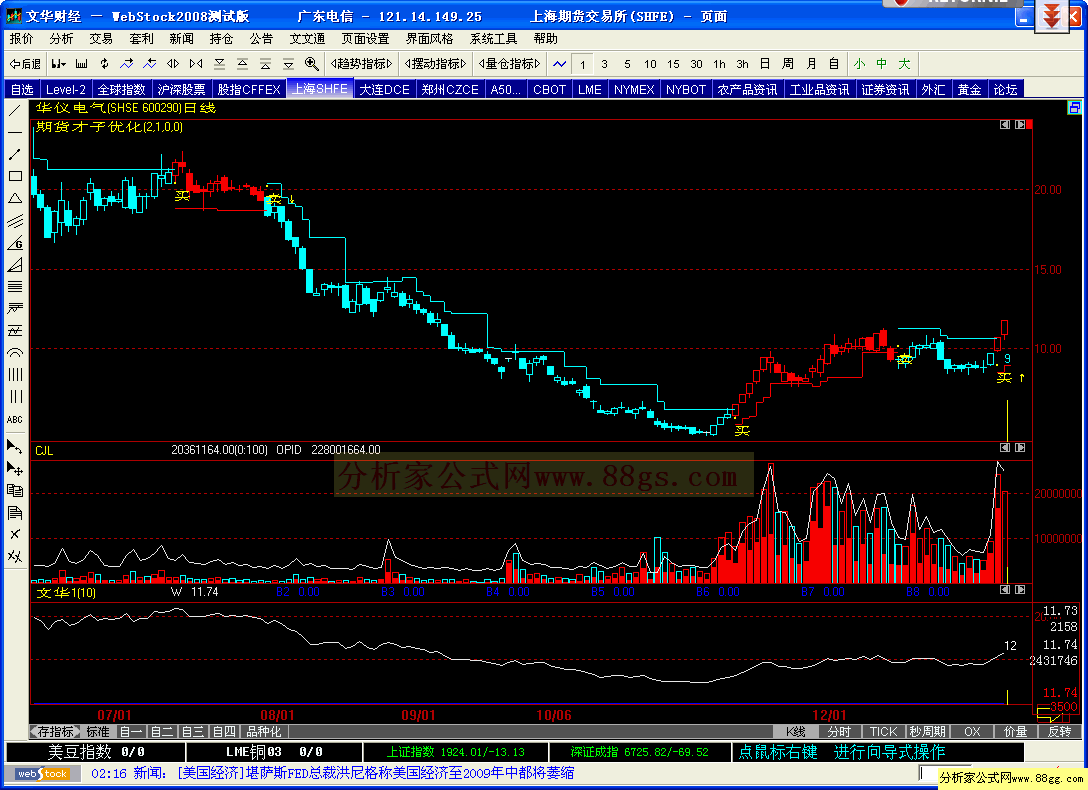Select the arc/semicircle drawing tool
Screen dimensions: 1088x790
point(15,352)
